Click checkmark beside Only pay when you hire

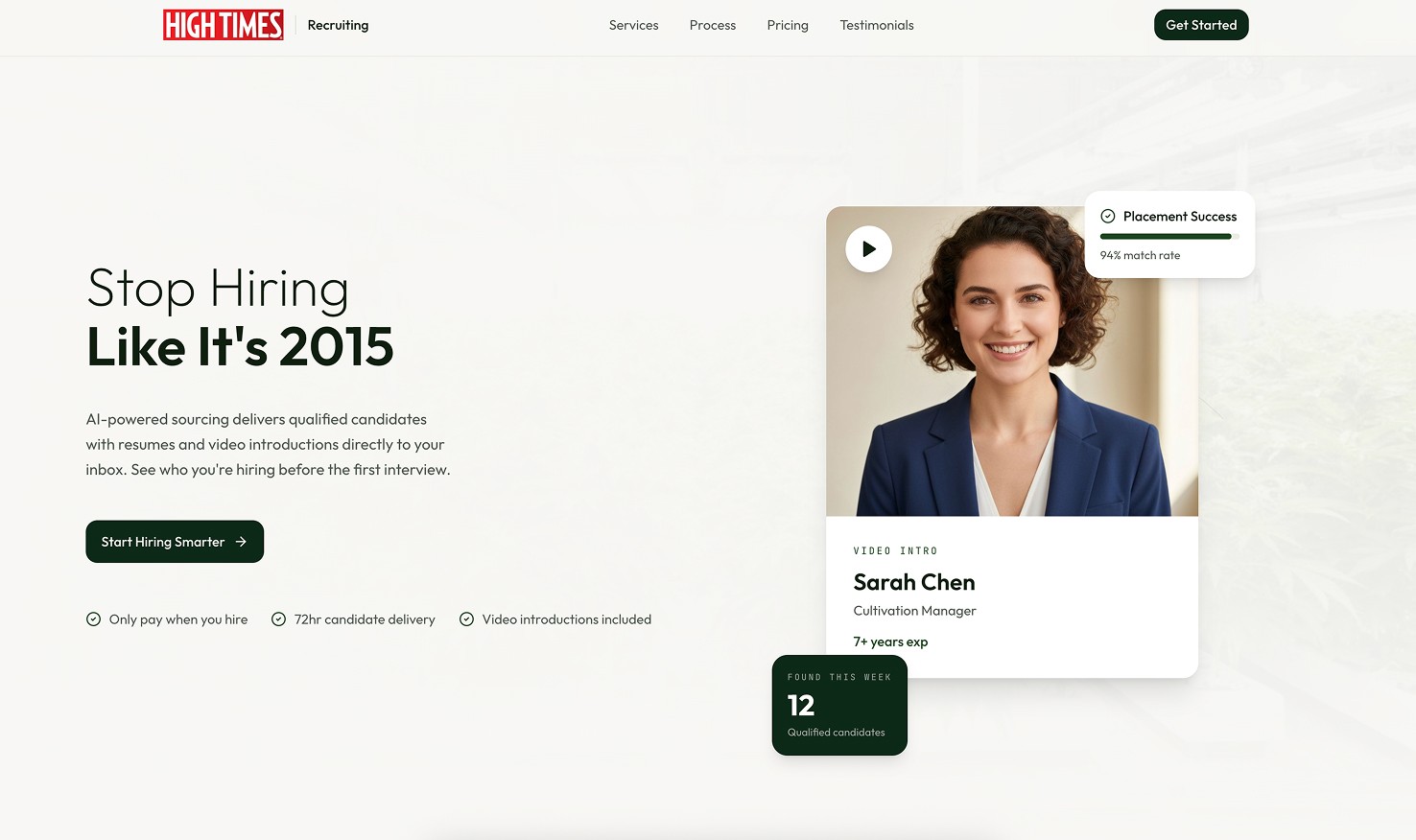pos(94,619)
